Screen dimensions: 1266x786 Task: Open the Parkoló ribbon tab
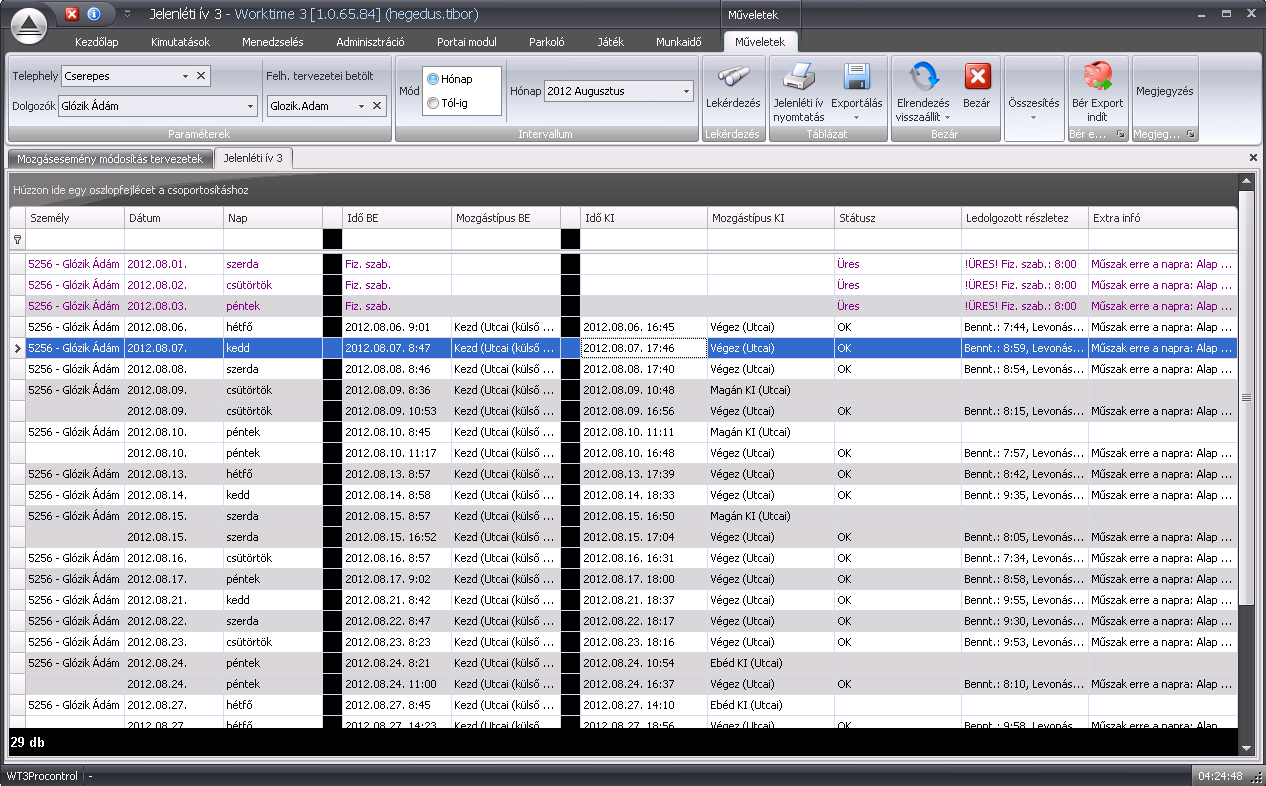(x=547, y=42)
